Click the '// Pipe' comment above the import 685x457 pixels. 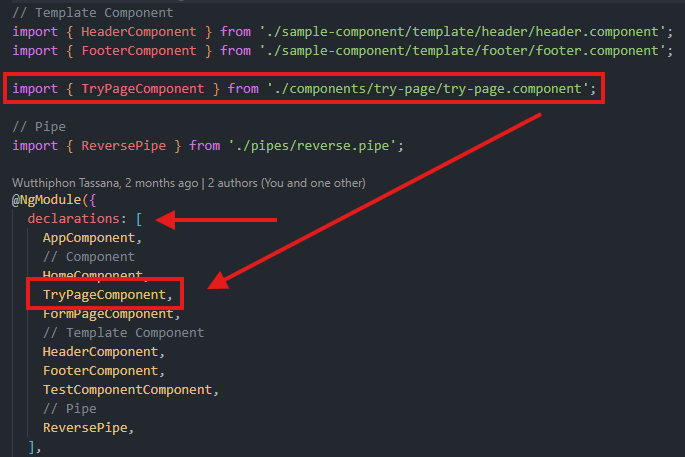pos(39,127)
